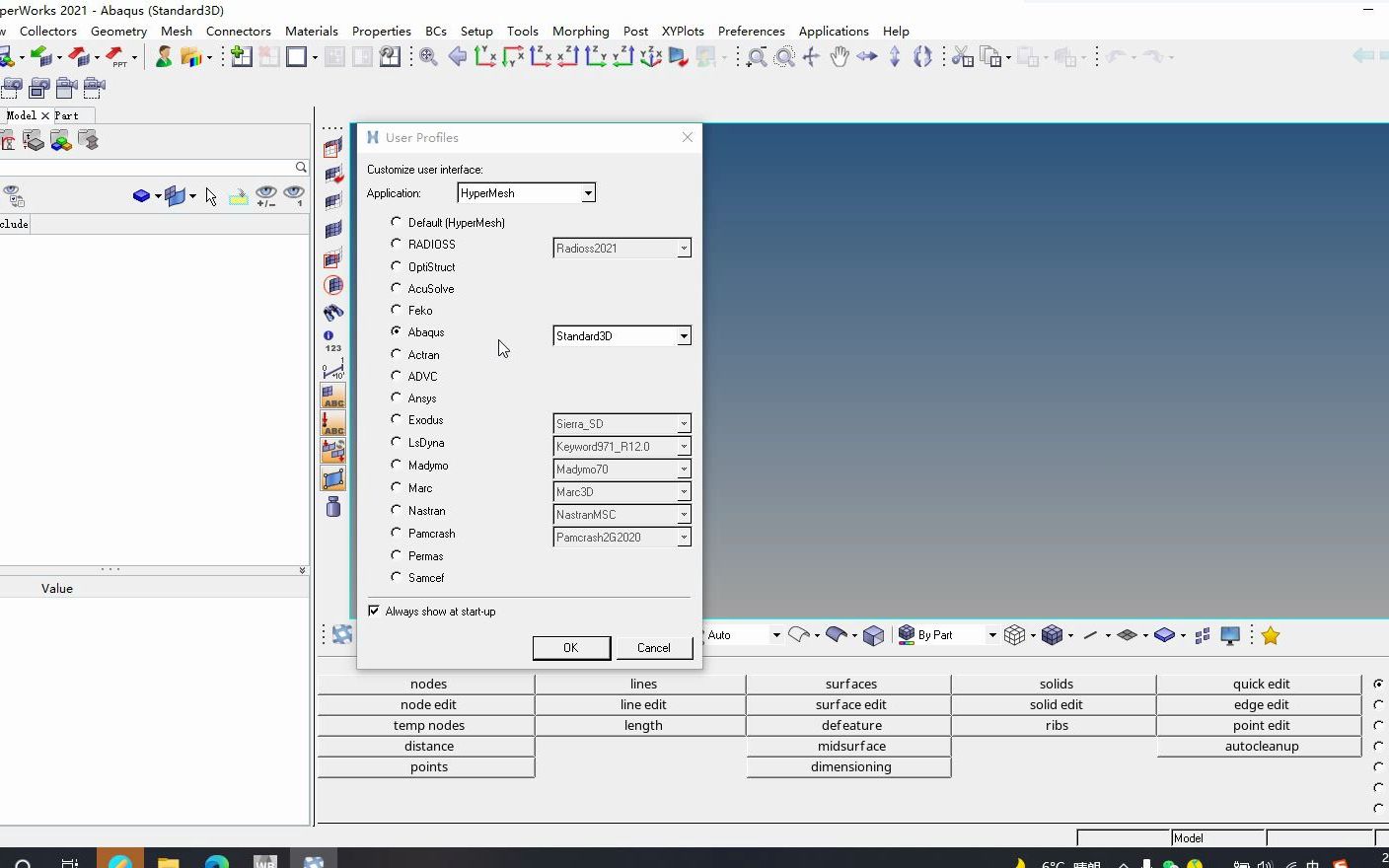
Task: Click the browser search input field
Action: (148, 168)
